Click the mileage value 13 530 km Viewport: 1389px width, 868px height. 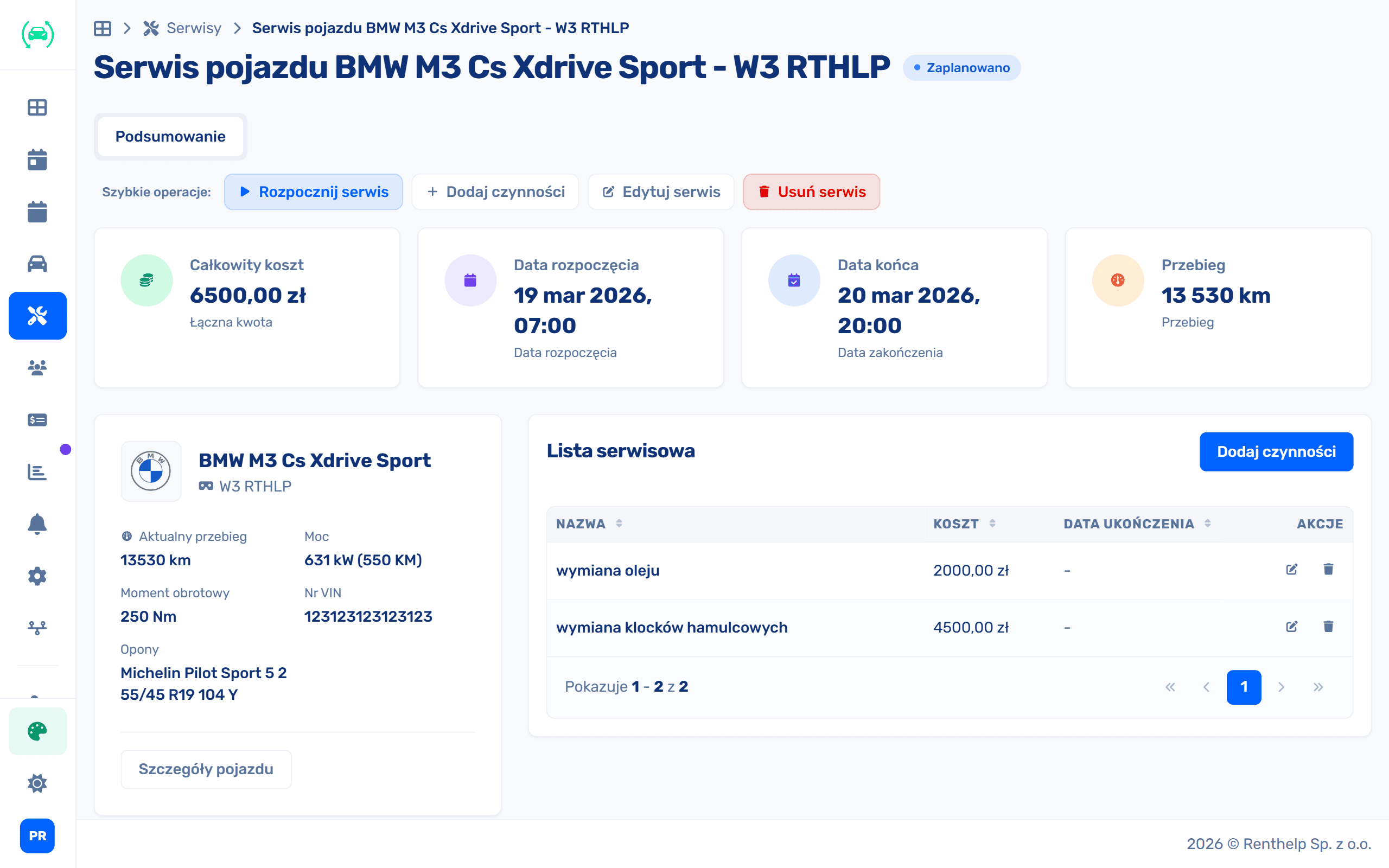click(x=1216, y=295)
